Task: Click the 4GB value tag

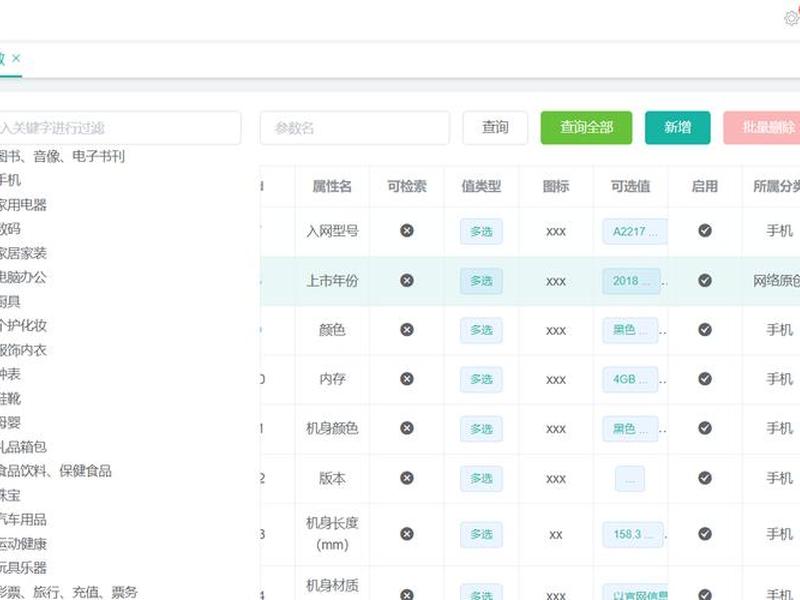Action: (630, 380)
